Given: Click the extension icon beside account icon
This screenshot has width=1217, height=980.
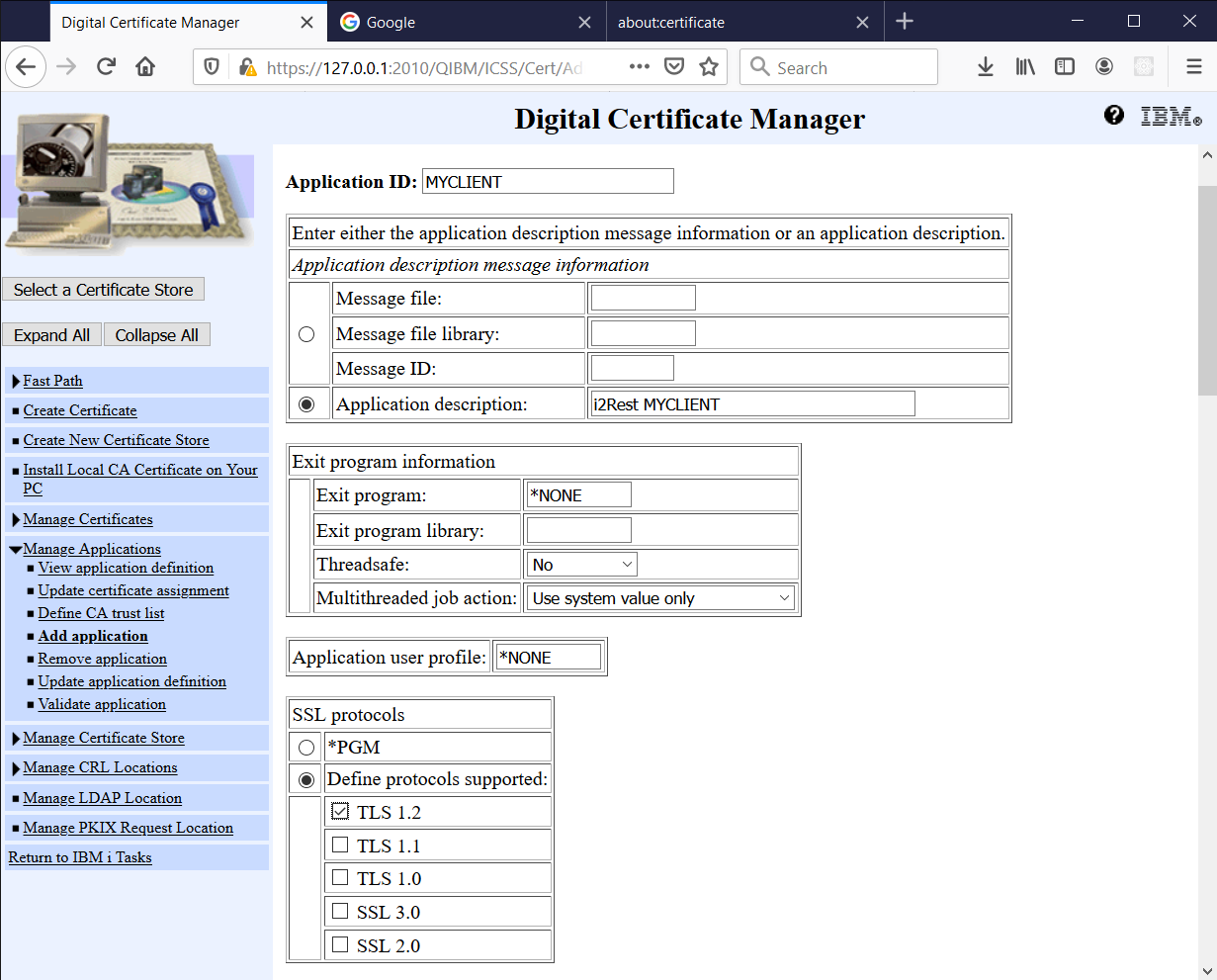Looking at the screenshot, I should pyautogui.click(x=1144, y=67).
